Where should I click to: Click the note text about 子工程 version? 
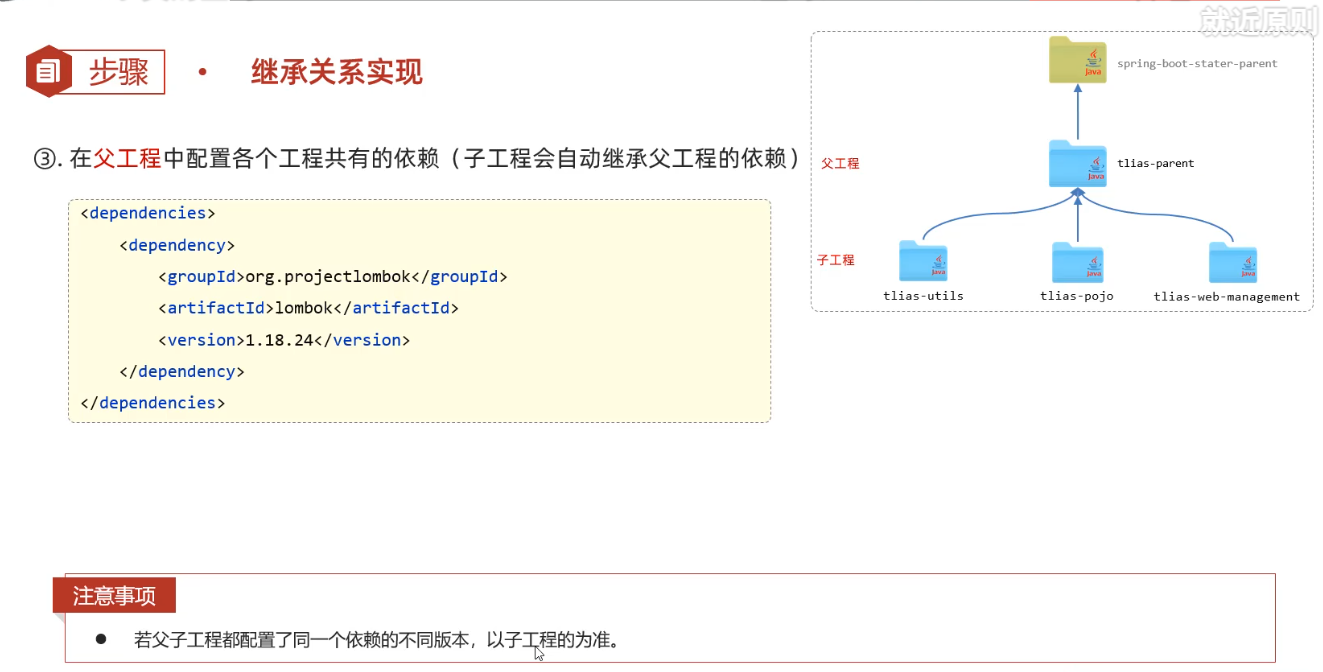click(x=375, y=640)
